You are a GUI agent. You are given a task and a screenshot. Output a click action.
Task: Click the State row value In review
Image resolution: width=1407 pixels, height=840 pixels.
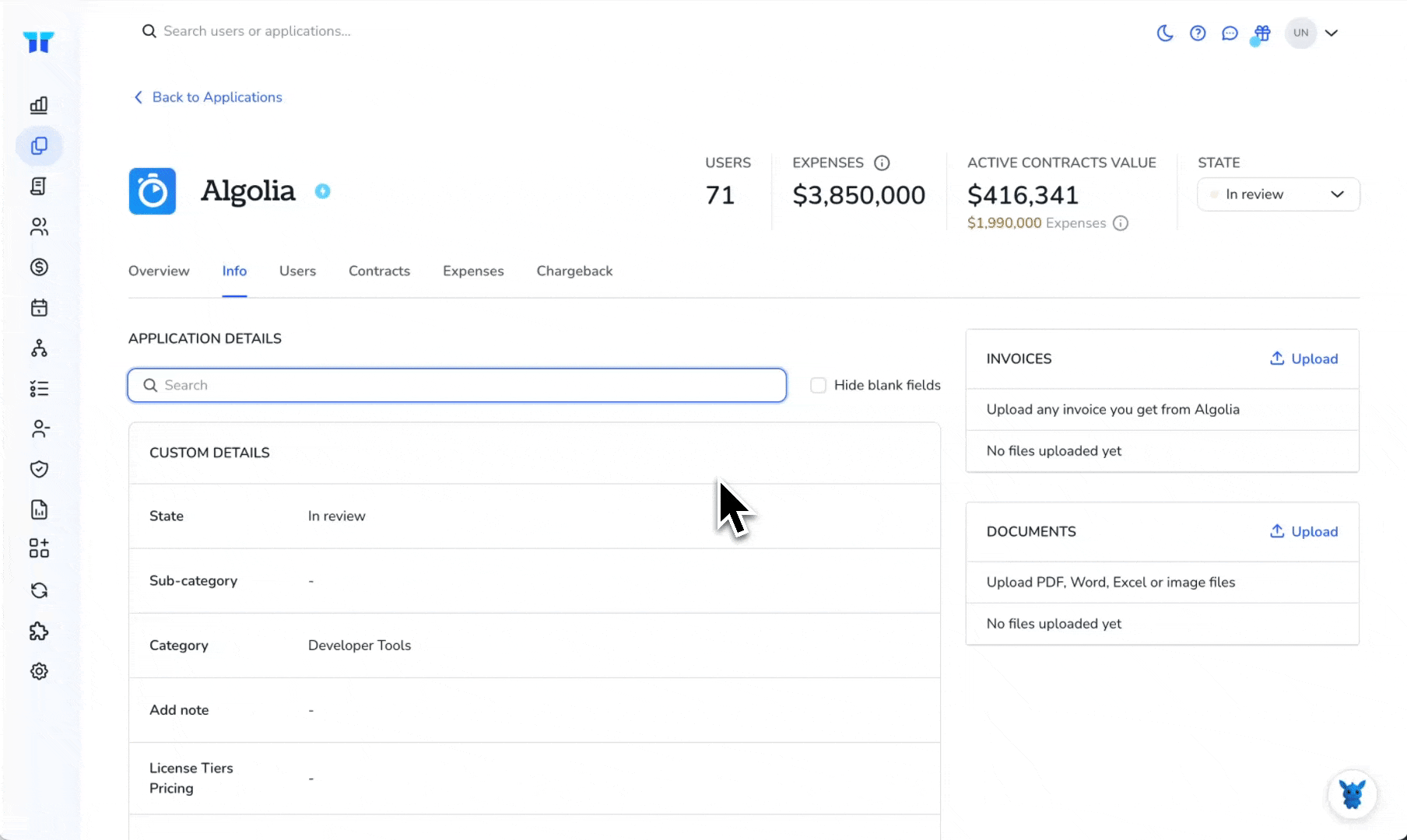pos(336,516)
